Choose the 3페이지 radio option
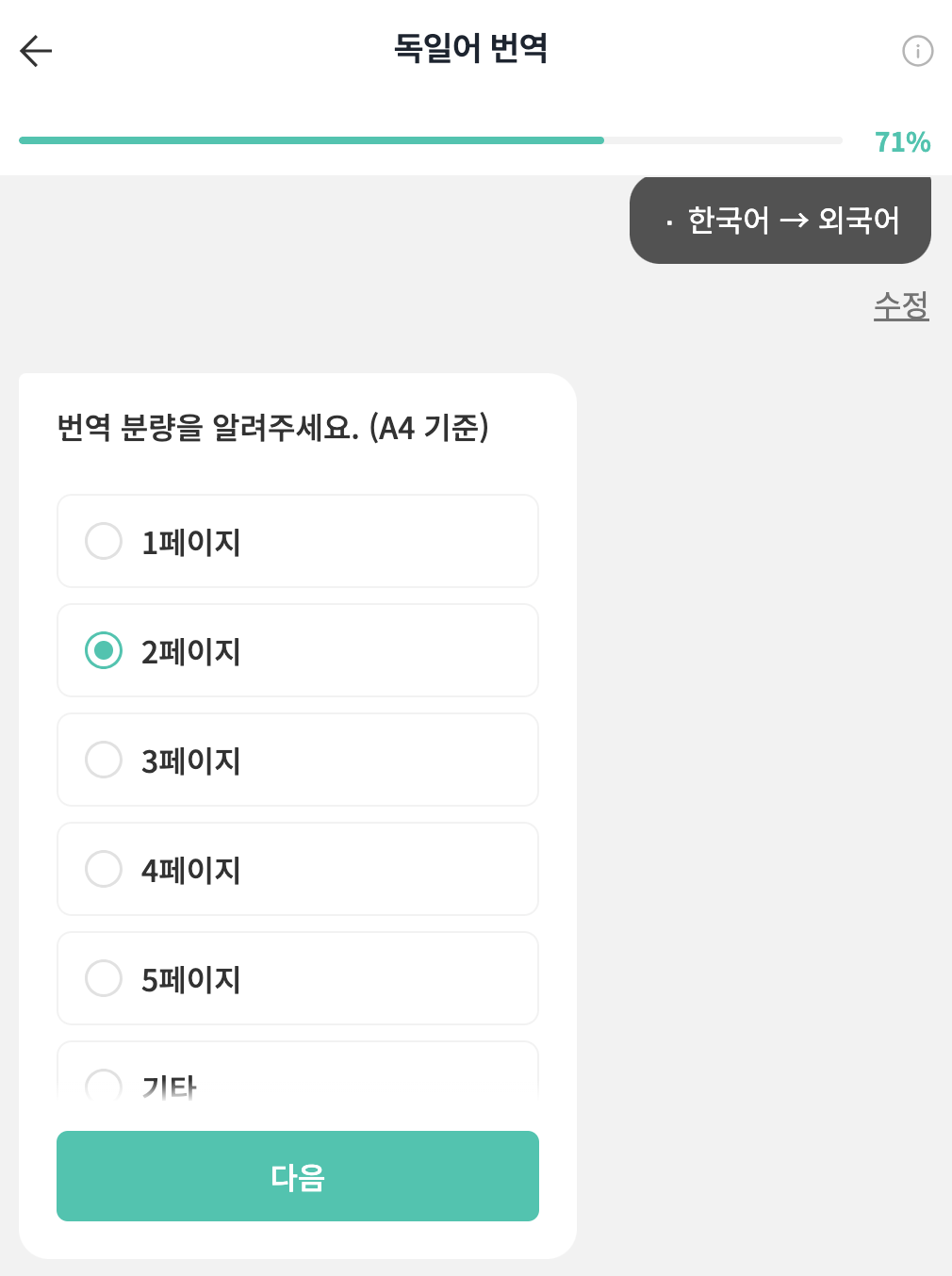Screen dimensions: 952x1276 (x=104, y=760)
